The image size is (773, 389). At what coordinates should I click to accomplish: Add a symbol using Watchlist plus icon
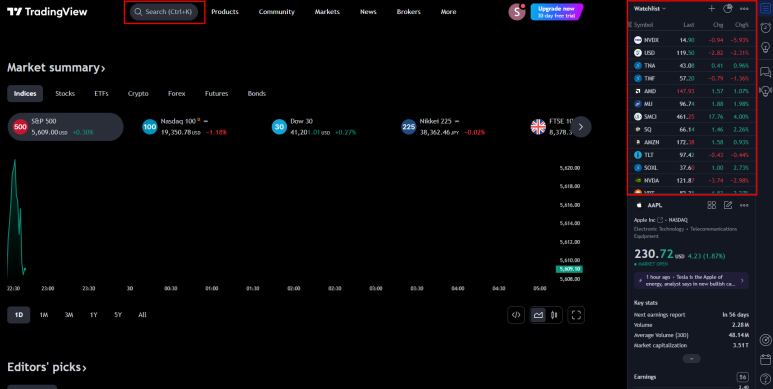[711, 8]
